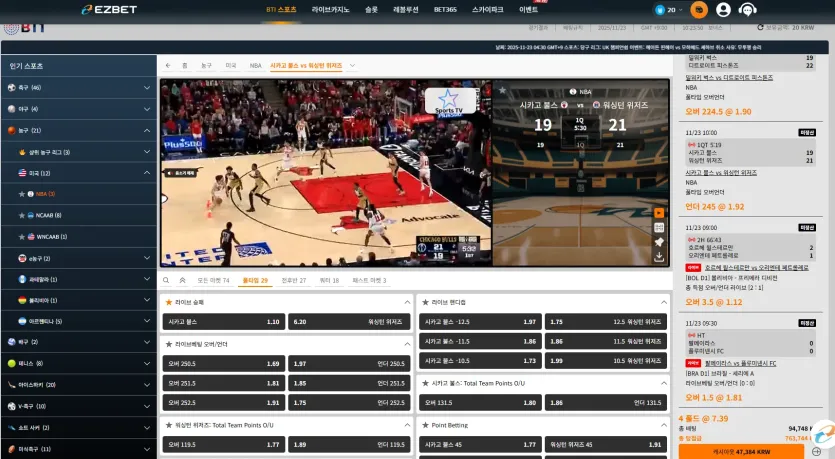Viewport: 835px width, 459px height.
Task: Open the NCAAB (8) league row
Action: (x=79, y=215)
